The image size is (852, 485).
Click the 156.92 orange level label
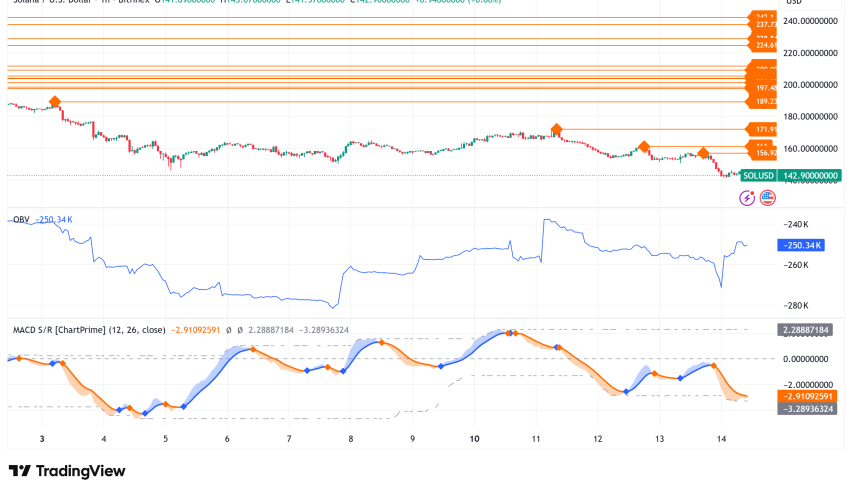click(763, 153)
